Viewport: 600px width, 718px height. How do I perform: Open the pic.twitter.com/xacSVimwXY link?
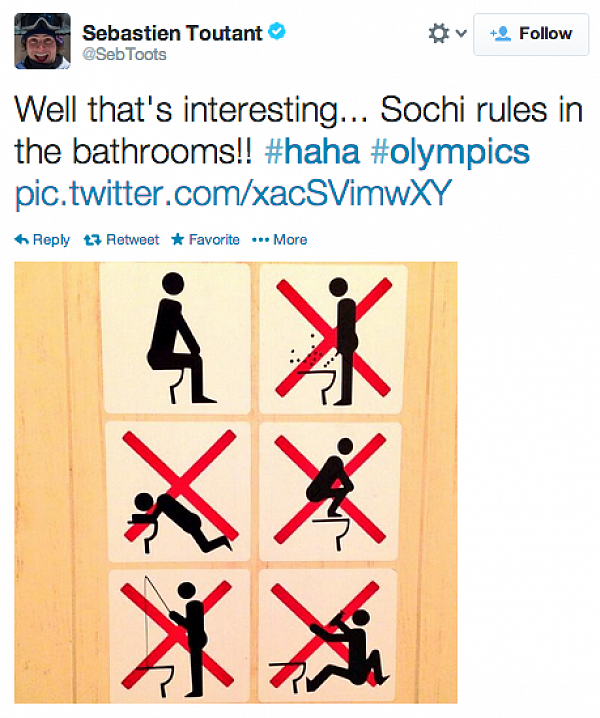click(233, 194)
